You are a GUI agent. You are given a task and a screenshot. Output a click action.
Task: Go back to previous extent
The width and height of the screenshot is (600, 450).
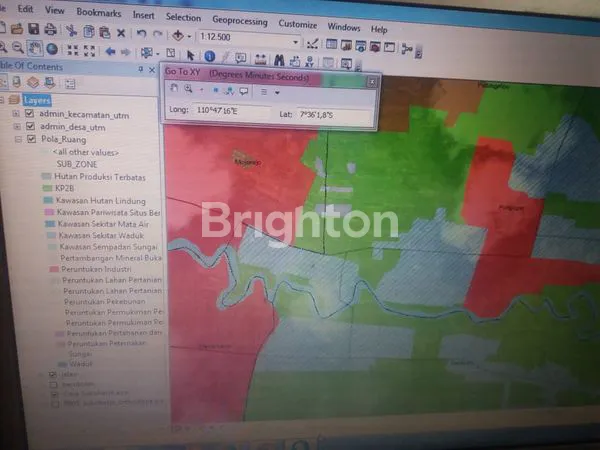click(x=110, y=51)
